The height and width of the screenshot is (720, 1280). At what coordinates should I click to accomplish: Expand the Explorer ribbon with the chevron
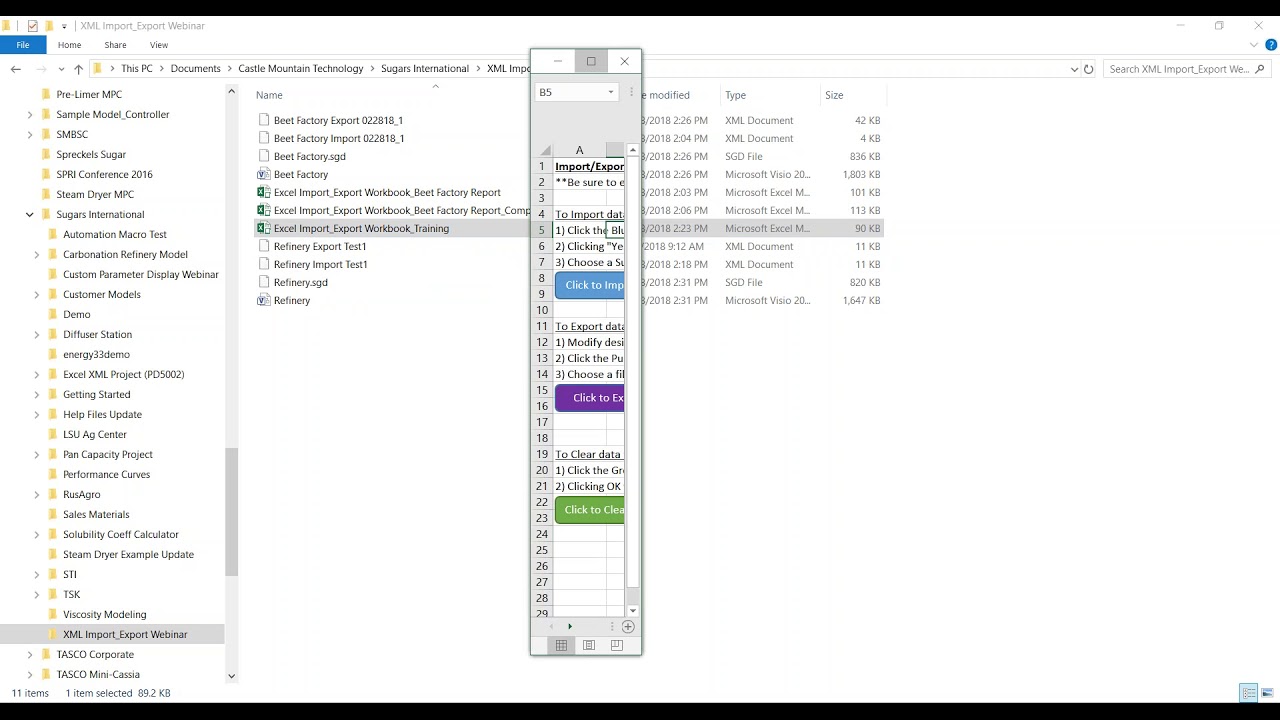coord(1254,45)
